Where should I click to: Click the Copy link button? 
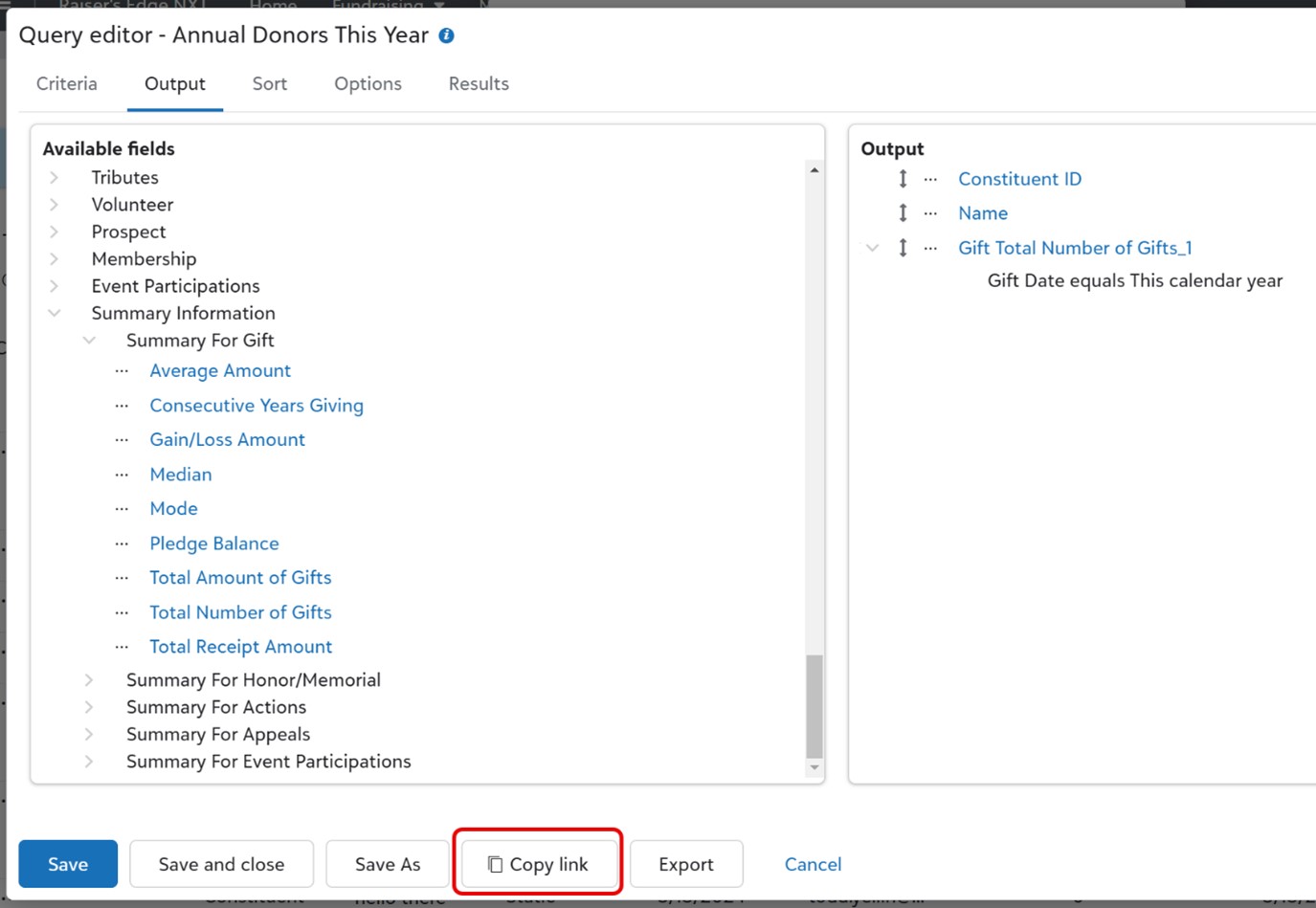click(538, 864)
